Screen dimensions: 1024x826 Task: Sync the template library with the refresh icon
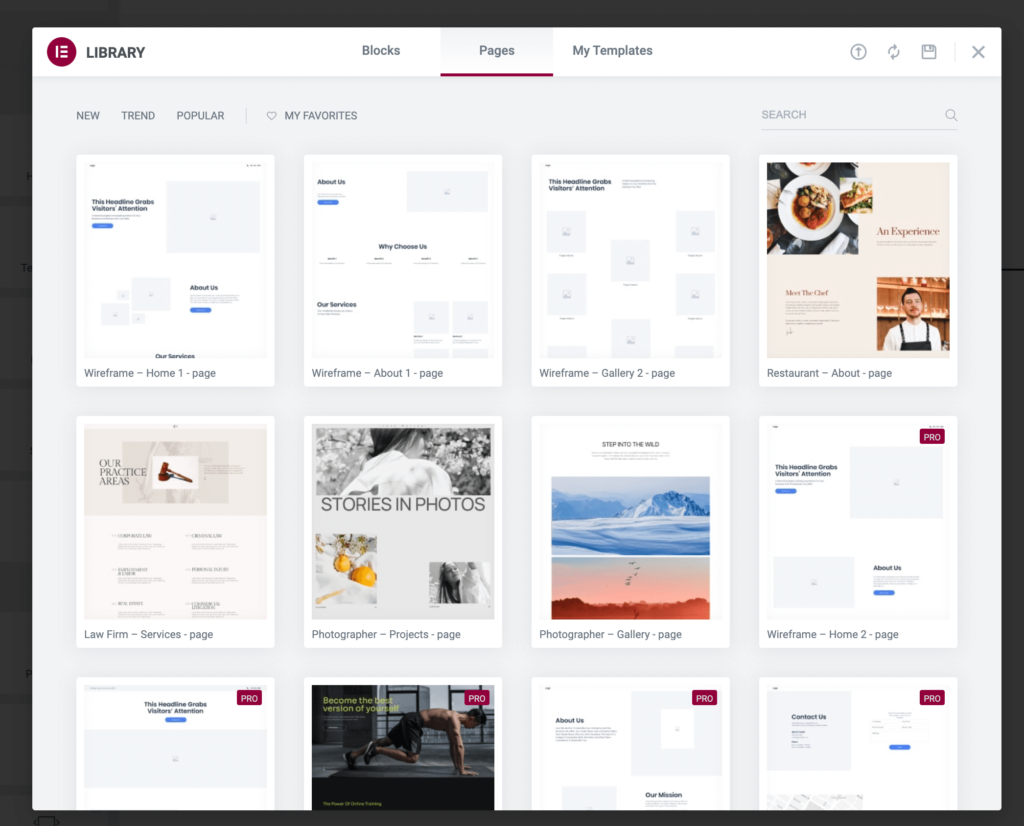click(893, 51)
